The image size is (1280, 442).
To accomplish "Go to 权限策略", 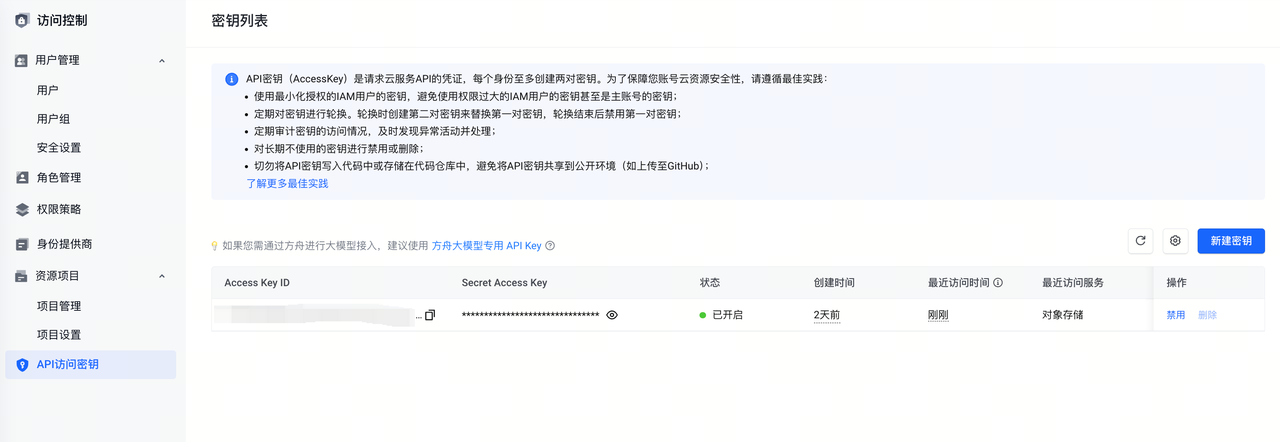I will [58, 210].
